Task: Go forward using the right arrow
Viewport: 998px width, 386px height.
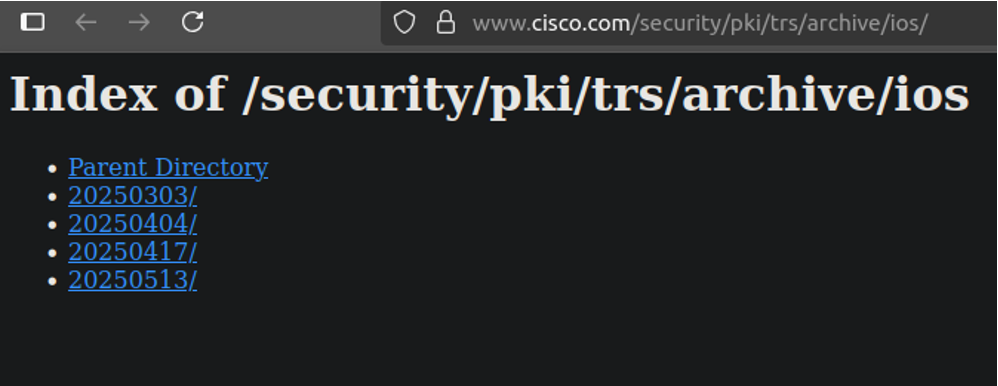Action: (139, 22)
